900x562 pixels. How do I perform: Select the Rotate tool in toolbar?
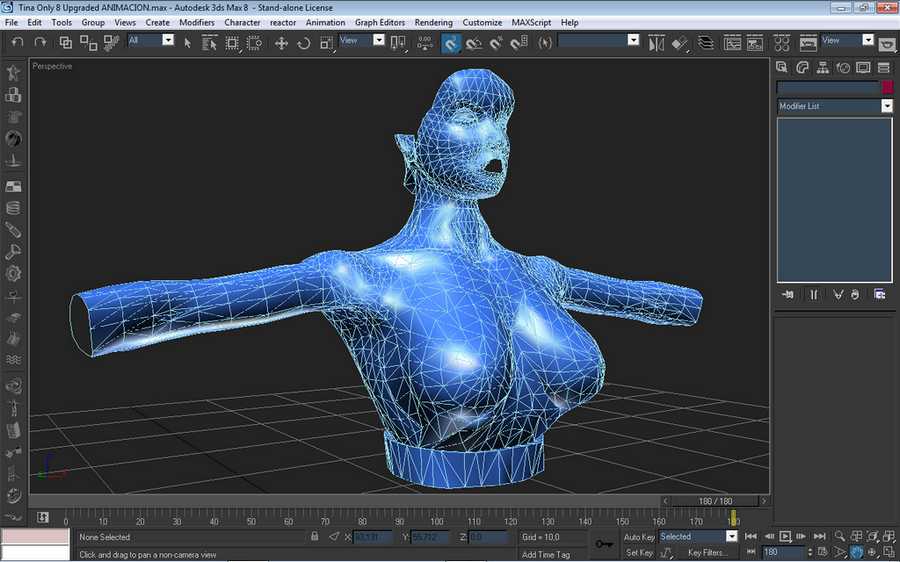point(303,43)
